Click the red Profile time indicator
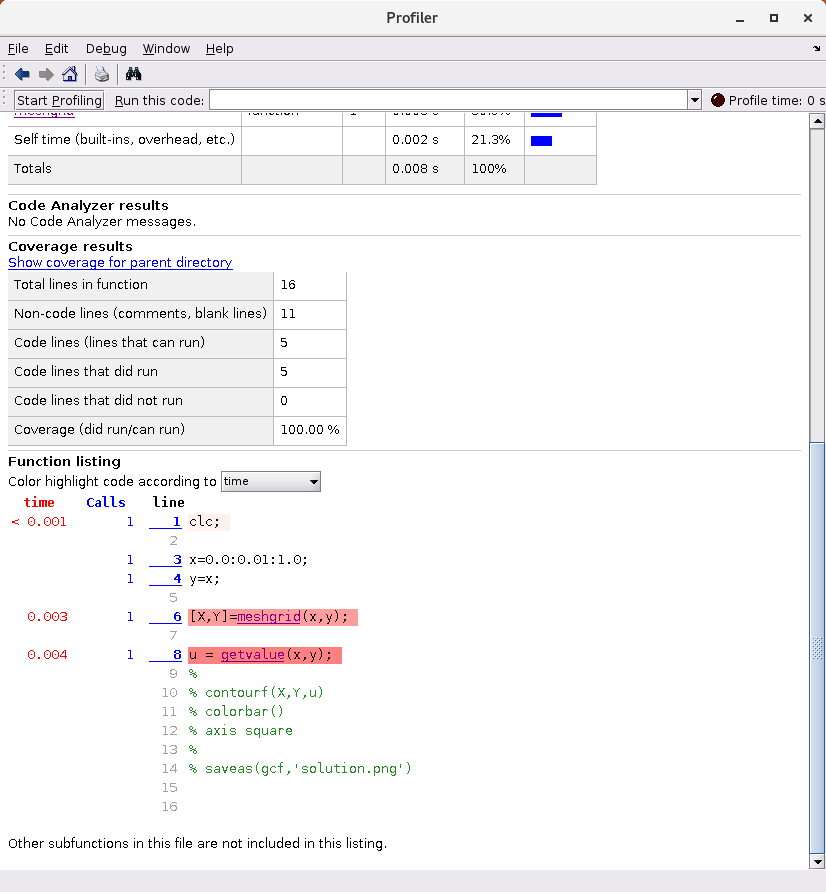Viewport: 826px width, 892px height. click(718, 100)
